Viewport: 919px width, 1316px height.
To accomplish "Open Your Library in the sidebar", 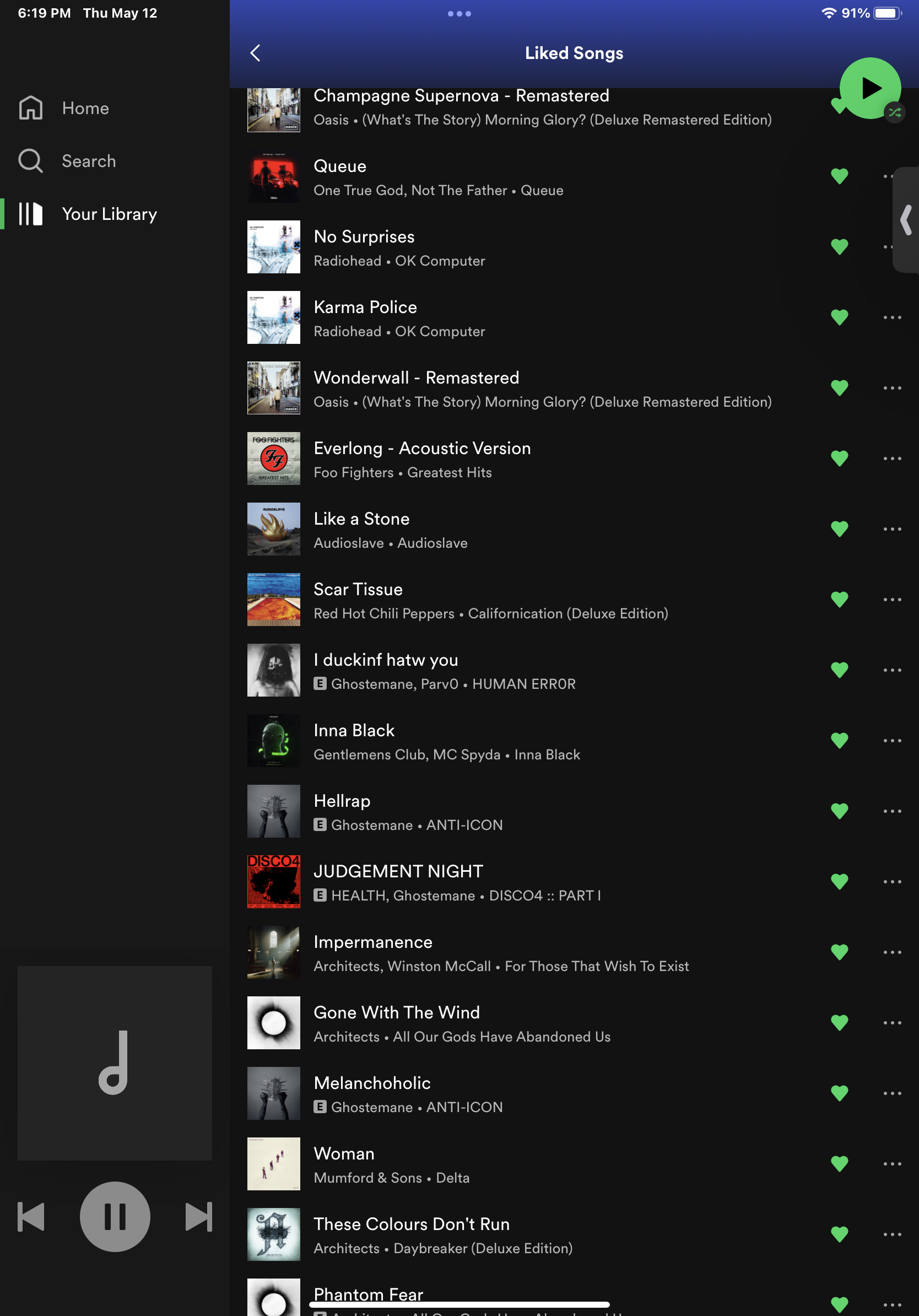I will [x=109, y=214].
